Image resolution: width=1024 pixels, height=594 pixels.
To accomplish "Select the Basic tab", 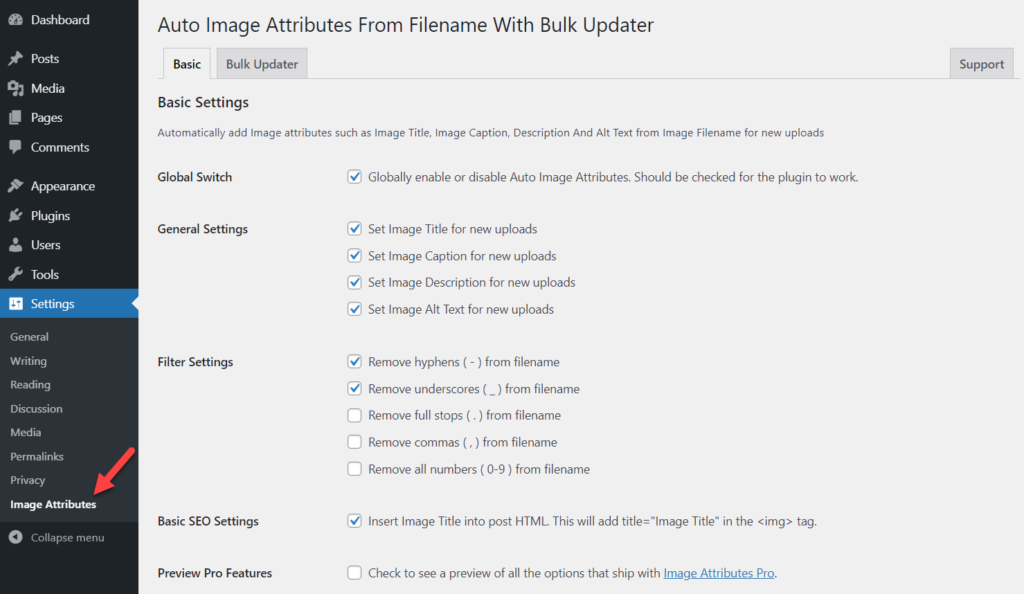I will (187, 64).
